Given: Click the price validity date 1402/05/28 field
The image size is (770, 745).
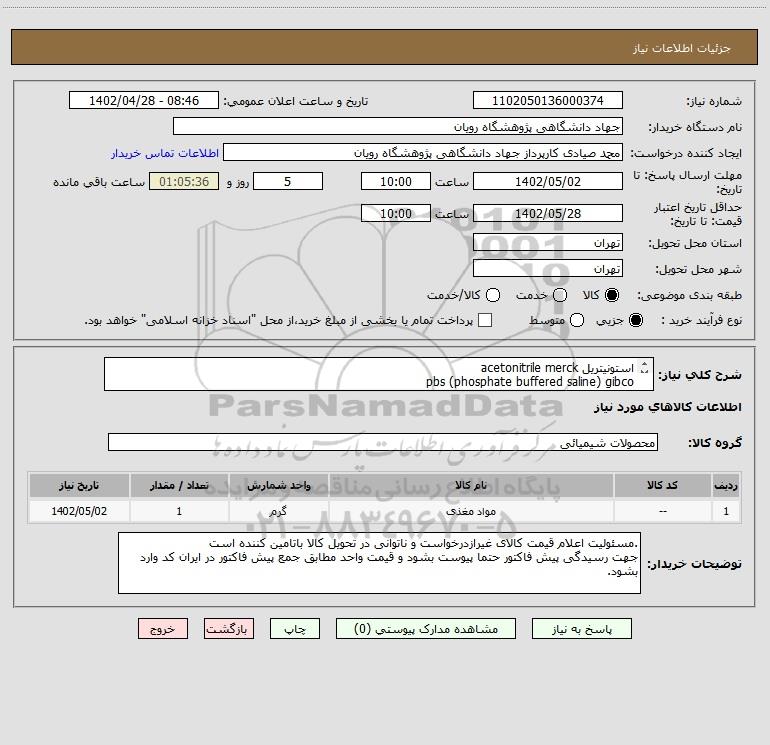Looking at the screenshot, I should [x=548, y=213].
